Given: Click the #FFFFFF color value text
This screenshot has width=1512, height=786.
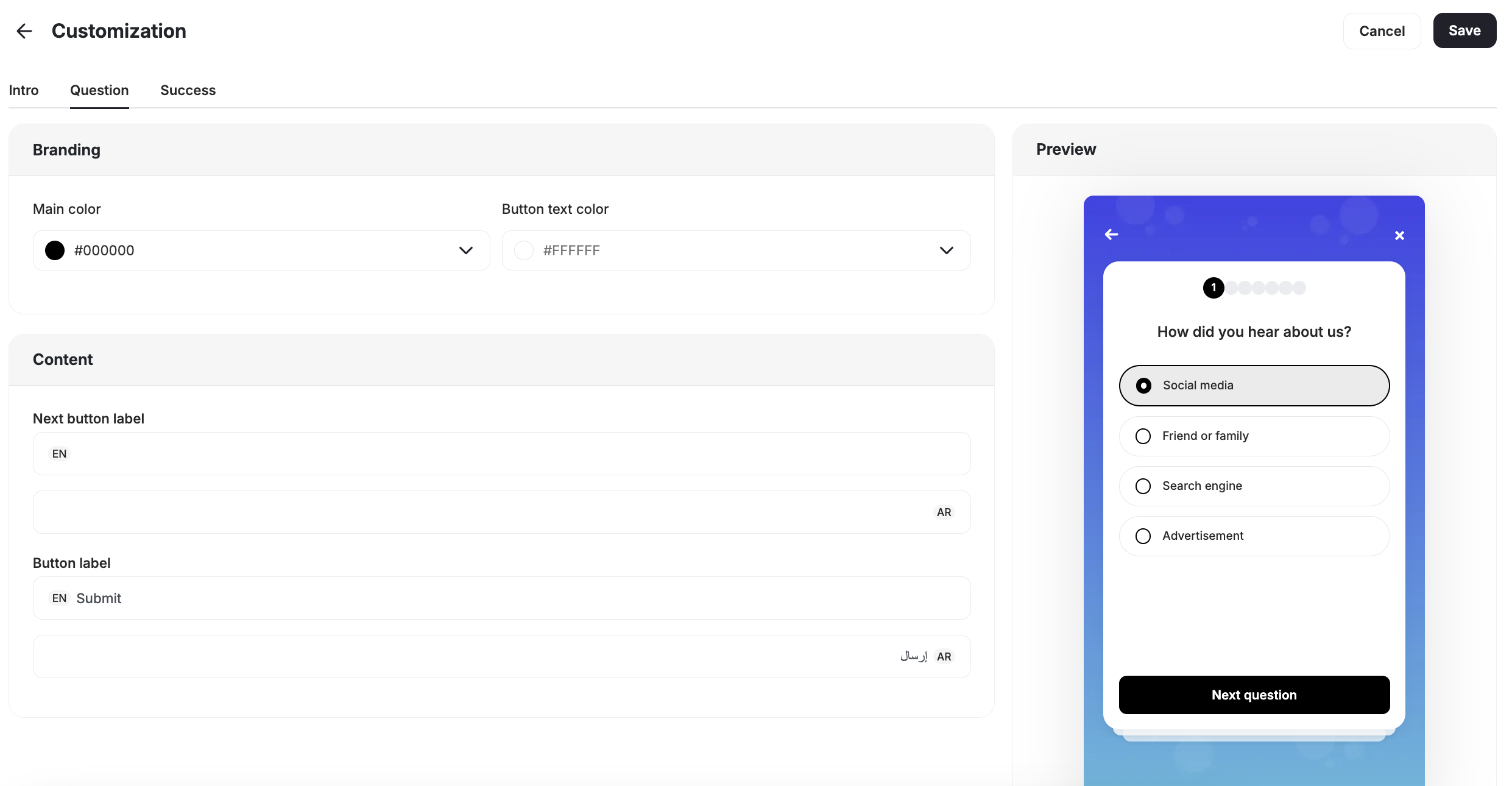Looking at the screenshot, I should click(x=571, y=250).
